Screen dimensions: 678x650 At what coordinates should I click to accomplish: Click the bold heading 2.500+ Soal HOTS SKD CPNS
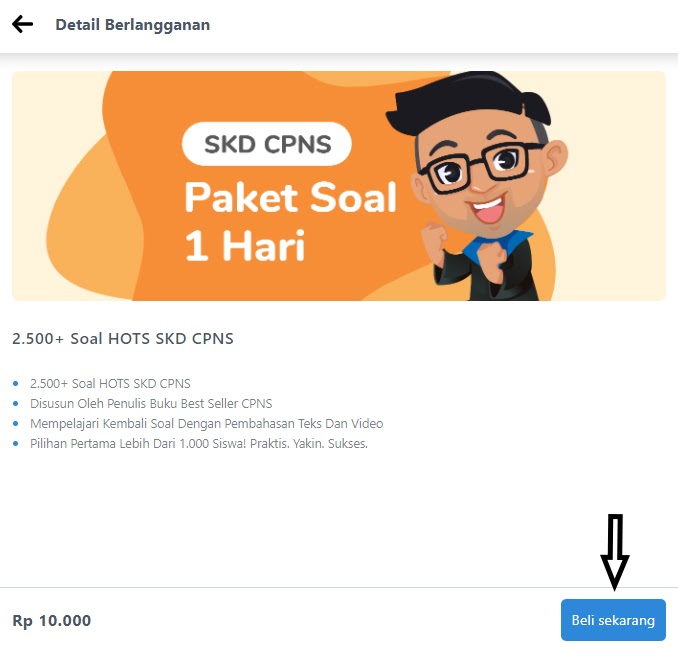pos(123,338)
